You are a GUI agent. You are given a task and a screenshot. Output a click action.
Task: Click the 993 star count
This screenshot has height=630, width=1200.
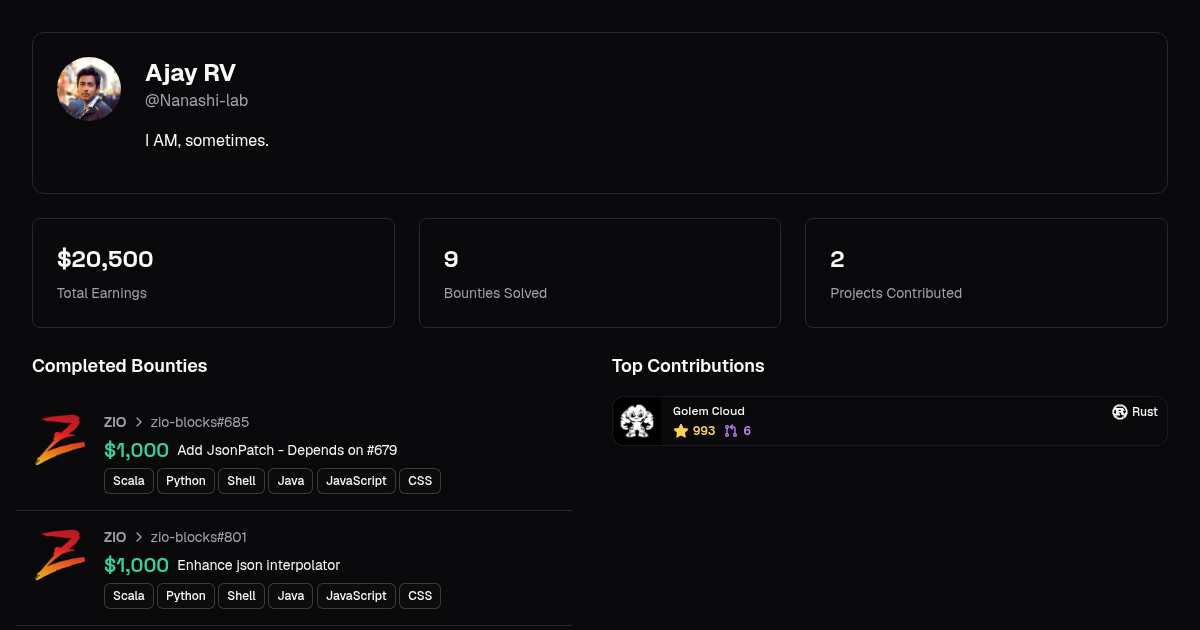[704, 431]
